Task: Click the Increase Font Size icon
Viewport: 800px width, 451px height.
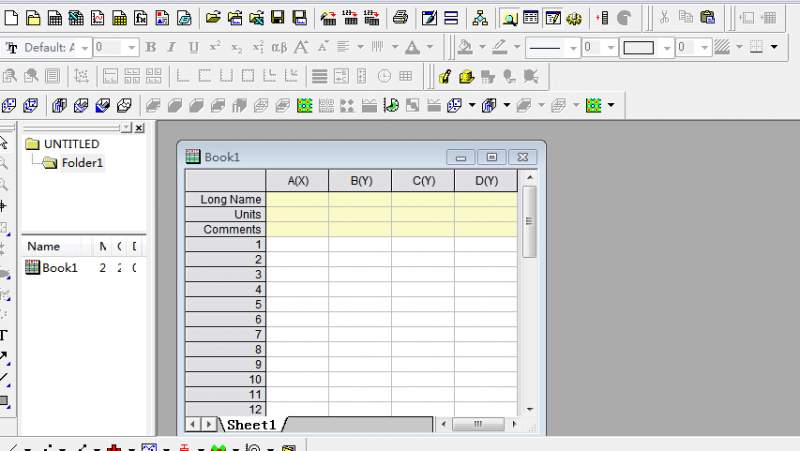Action: [x=301, y=47]
